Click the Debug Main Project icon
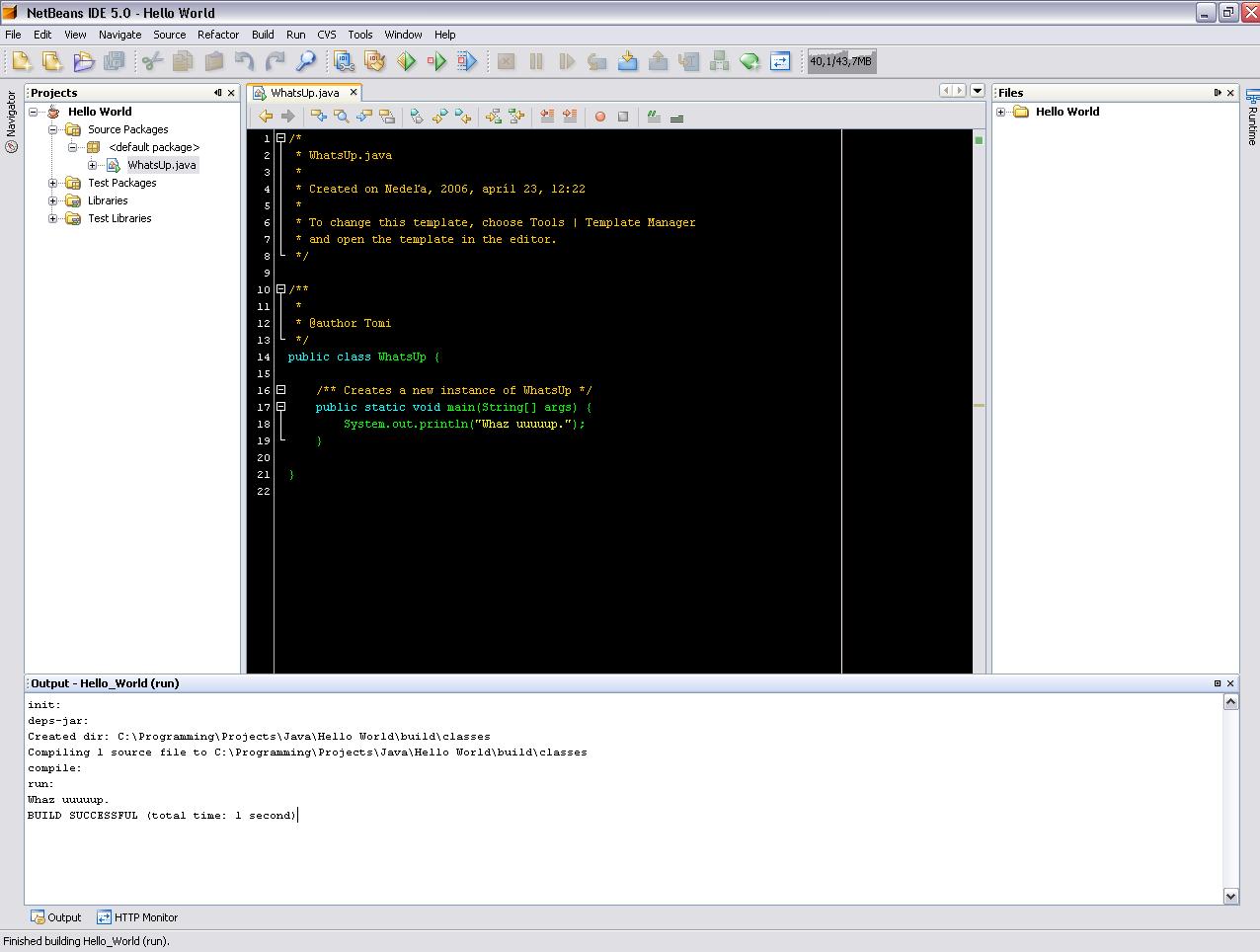The height and width of the screenshot is (952, 1260). (436, 61)
